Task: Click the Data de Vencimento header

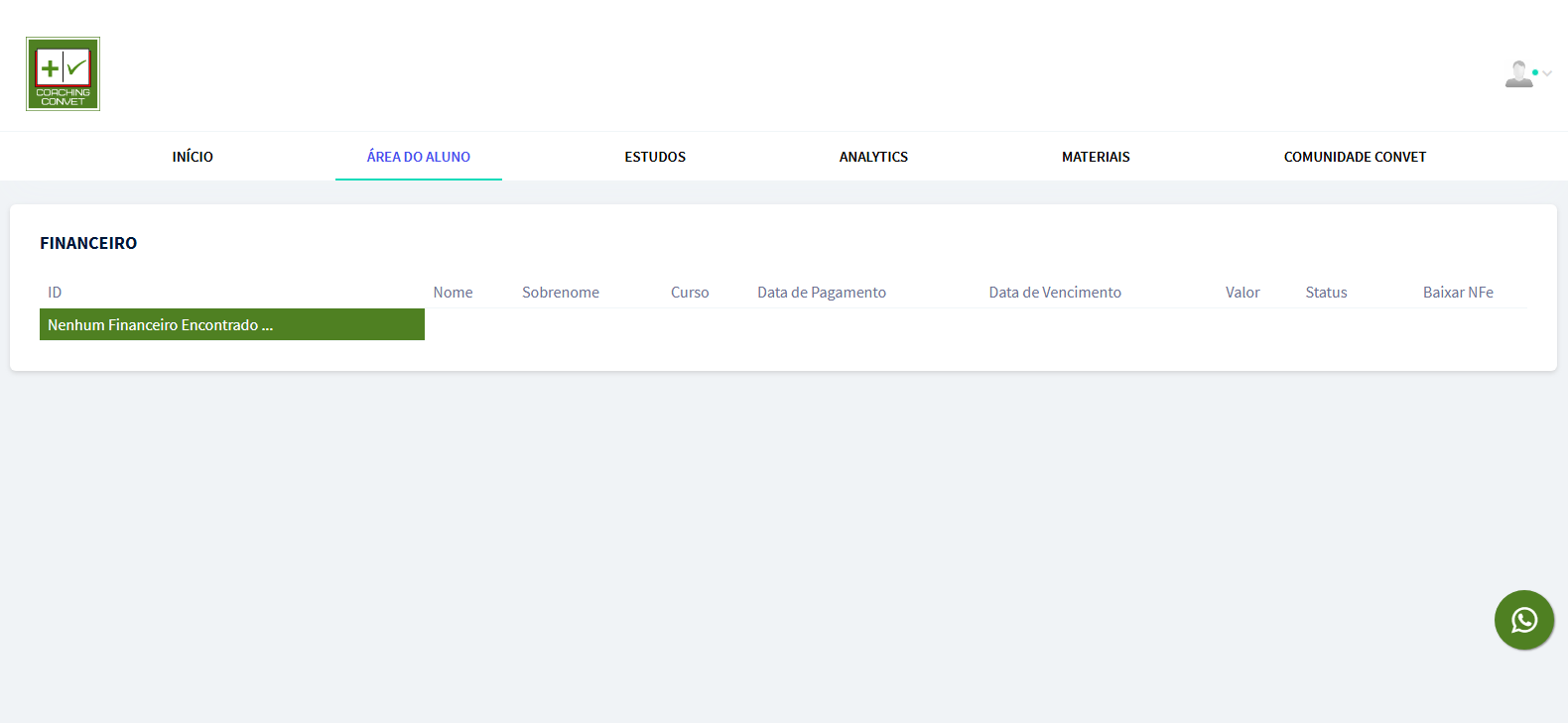Action: pyautogui.click(x=1055, y=293)
